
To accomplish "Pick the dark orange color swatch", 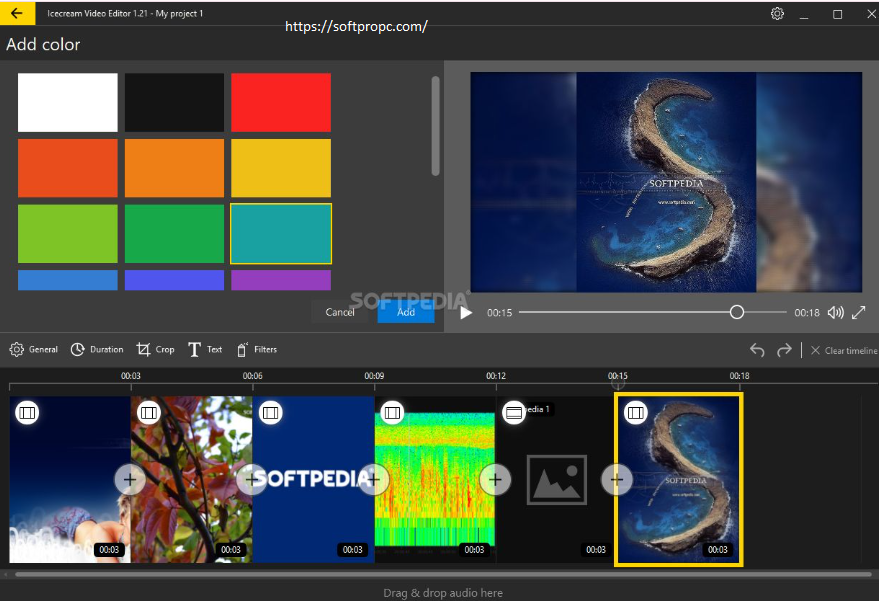I will (68, 168).
